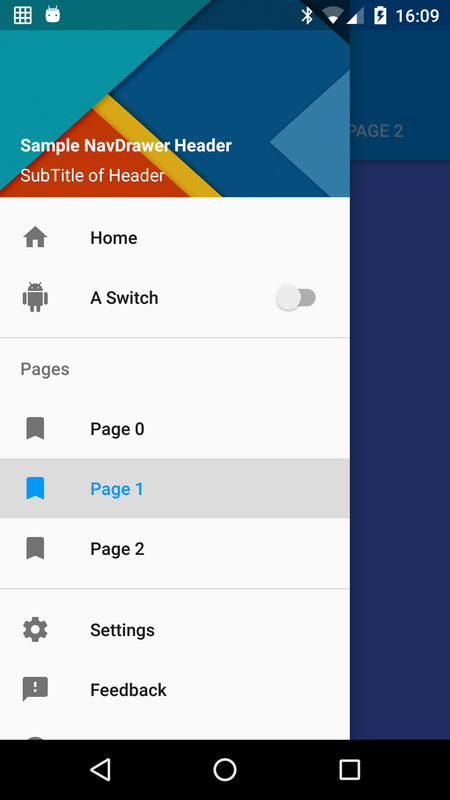Screen dimensions: 450x800
Task: Tap the Home house icon
Action: pos(35,238)
